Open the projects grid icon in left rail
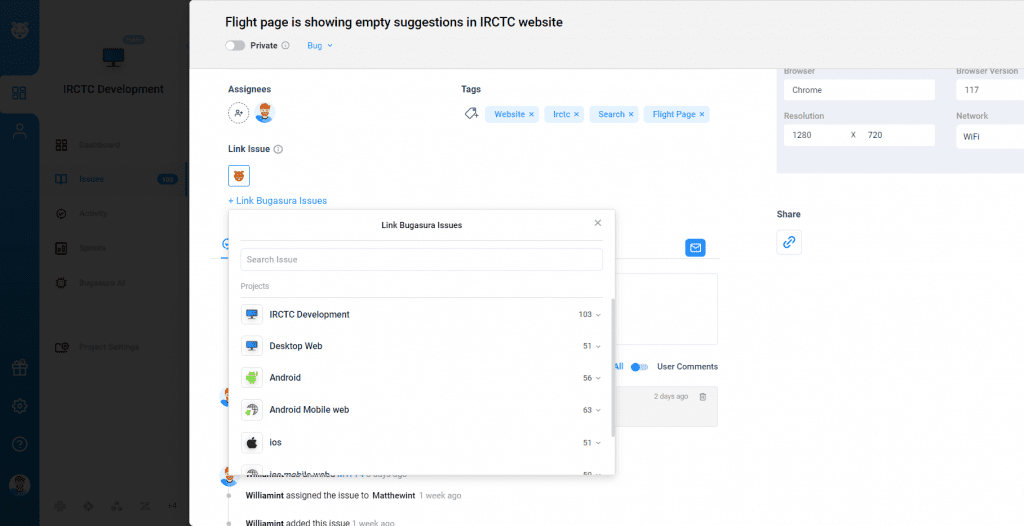 point(20,93)
